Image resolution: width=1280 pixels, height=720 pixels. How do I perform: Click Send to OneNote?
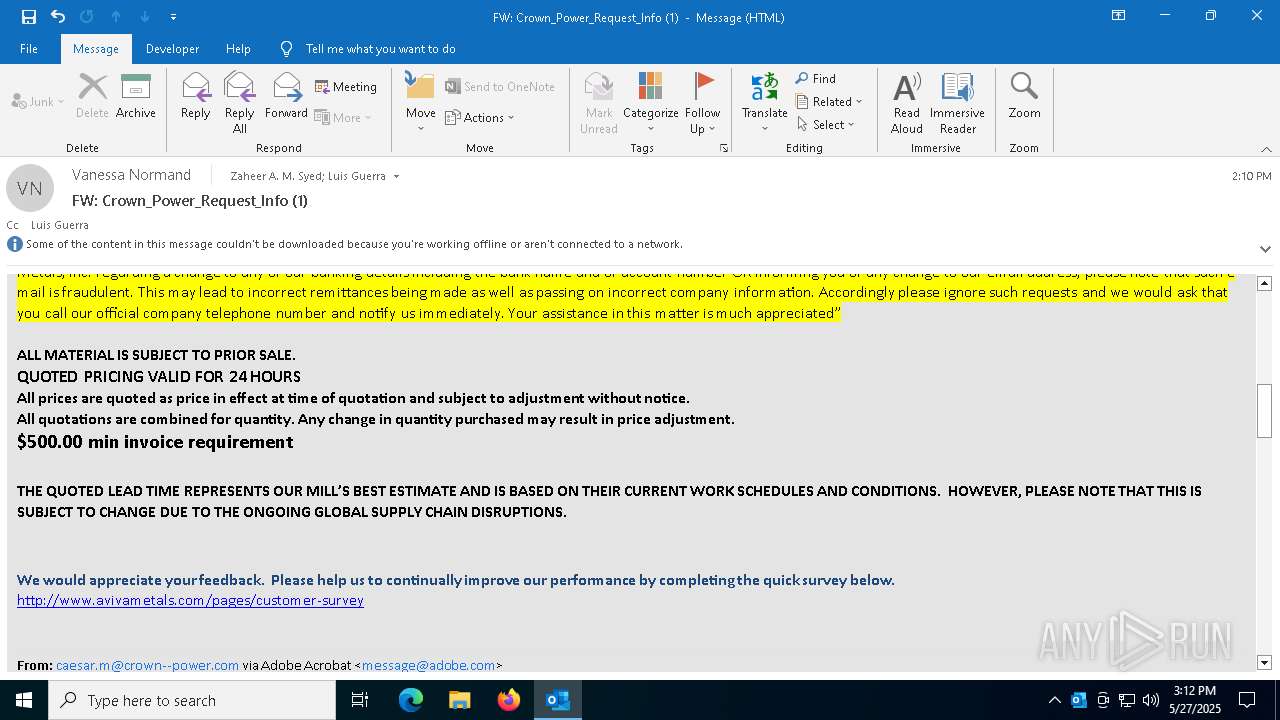[x=500, y=87]
